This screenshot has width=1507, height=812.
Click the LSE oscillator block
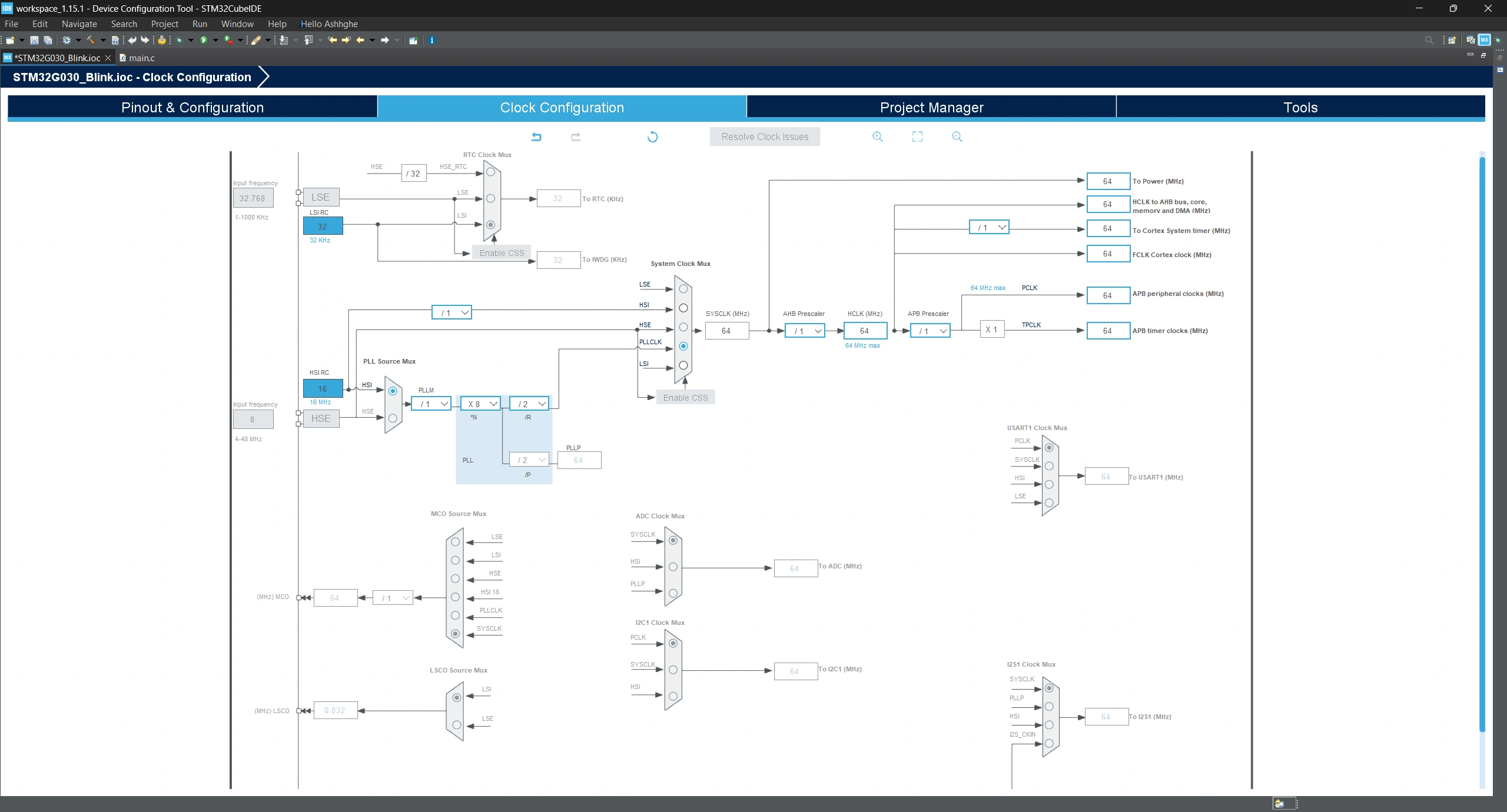click(x=321, y=197)
